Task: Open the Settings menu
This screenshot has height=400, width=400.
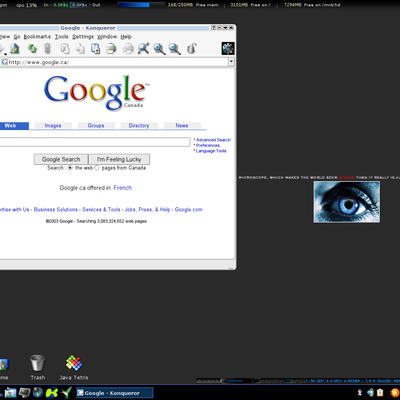Action: (83, 37)
